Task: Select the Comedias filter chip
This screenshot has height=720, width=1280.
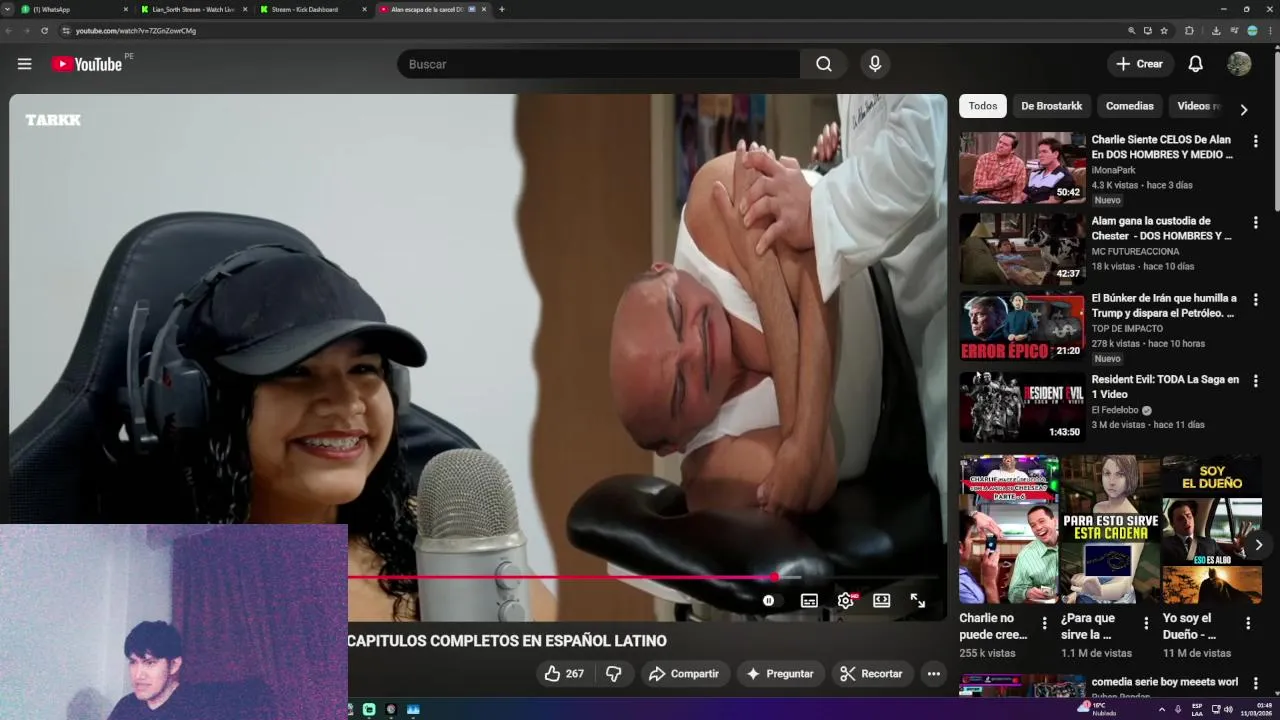Action: (1129, 106)
